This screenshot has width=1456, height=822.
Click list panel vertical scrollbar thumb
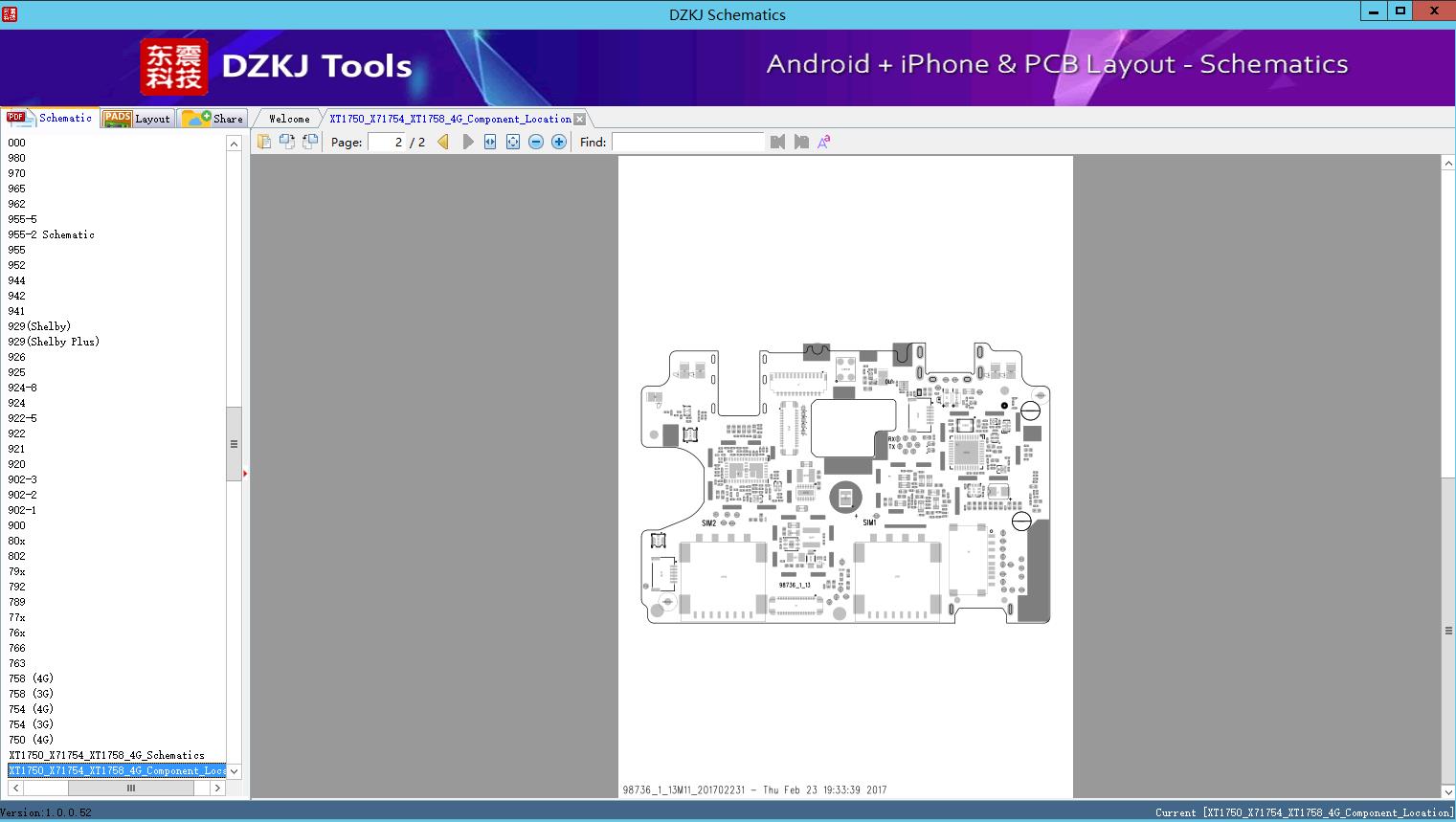tap(234, 444)
